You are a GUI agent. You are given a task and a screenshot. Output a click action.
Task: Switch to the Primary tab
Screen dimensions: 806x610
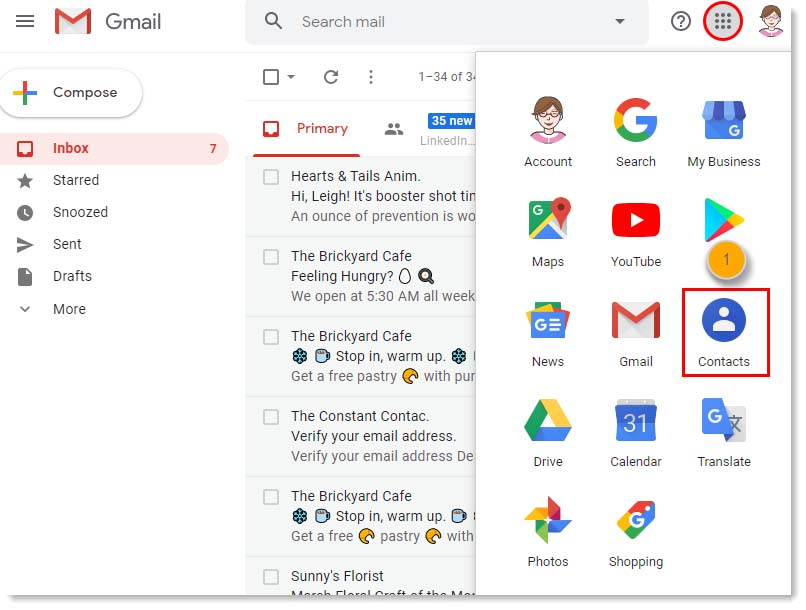(306, 128)
